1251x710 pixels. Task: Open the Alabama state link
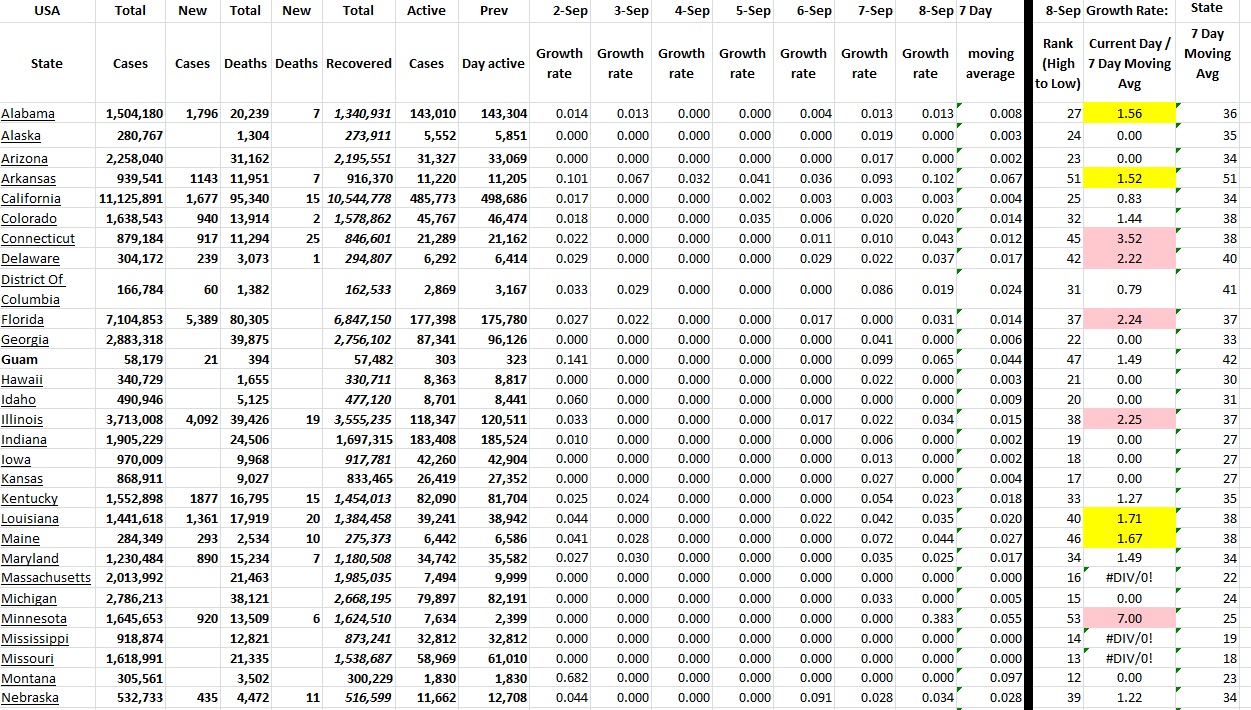click(x=28, y=114)
